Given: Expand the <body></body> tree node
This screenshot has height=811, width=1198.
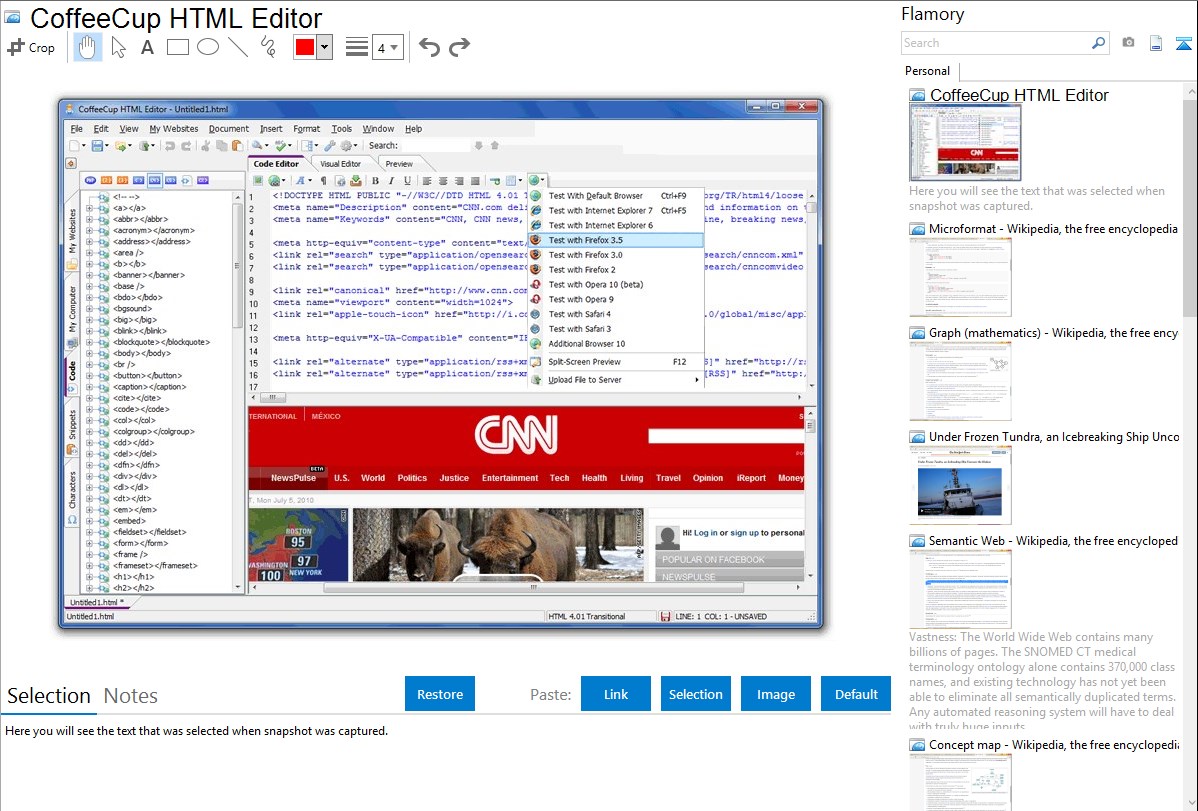Looking at the screenshot, I should (x=89, y=353).
